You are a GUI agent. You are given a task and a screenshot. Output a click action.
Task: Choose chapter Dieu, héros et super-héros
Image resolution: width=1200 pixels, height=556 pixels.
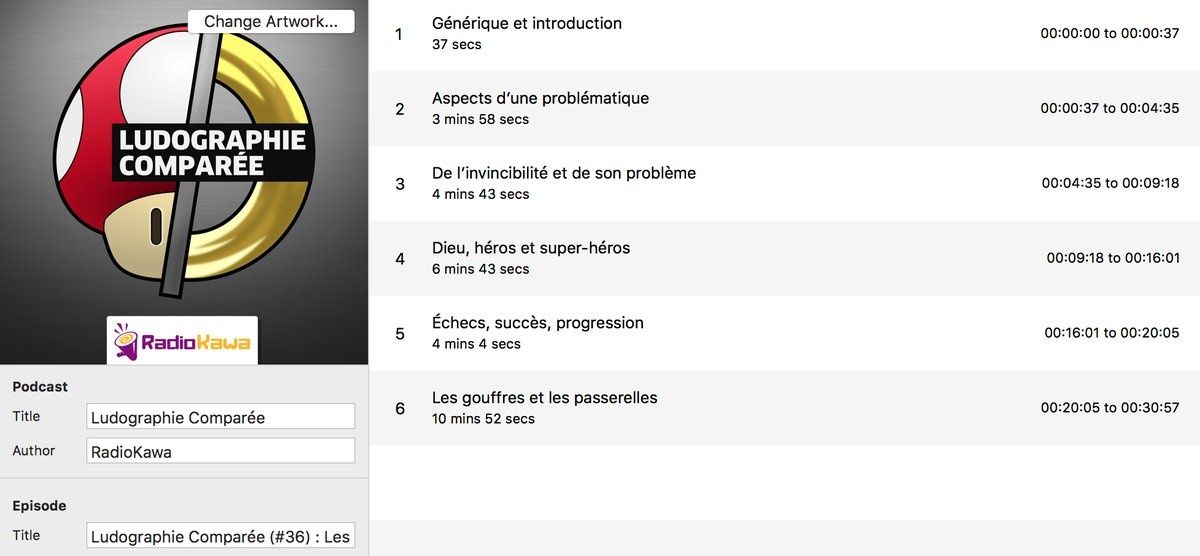[x=784, y=258]
